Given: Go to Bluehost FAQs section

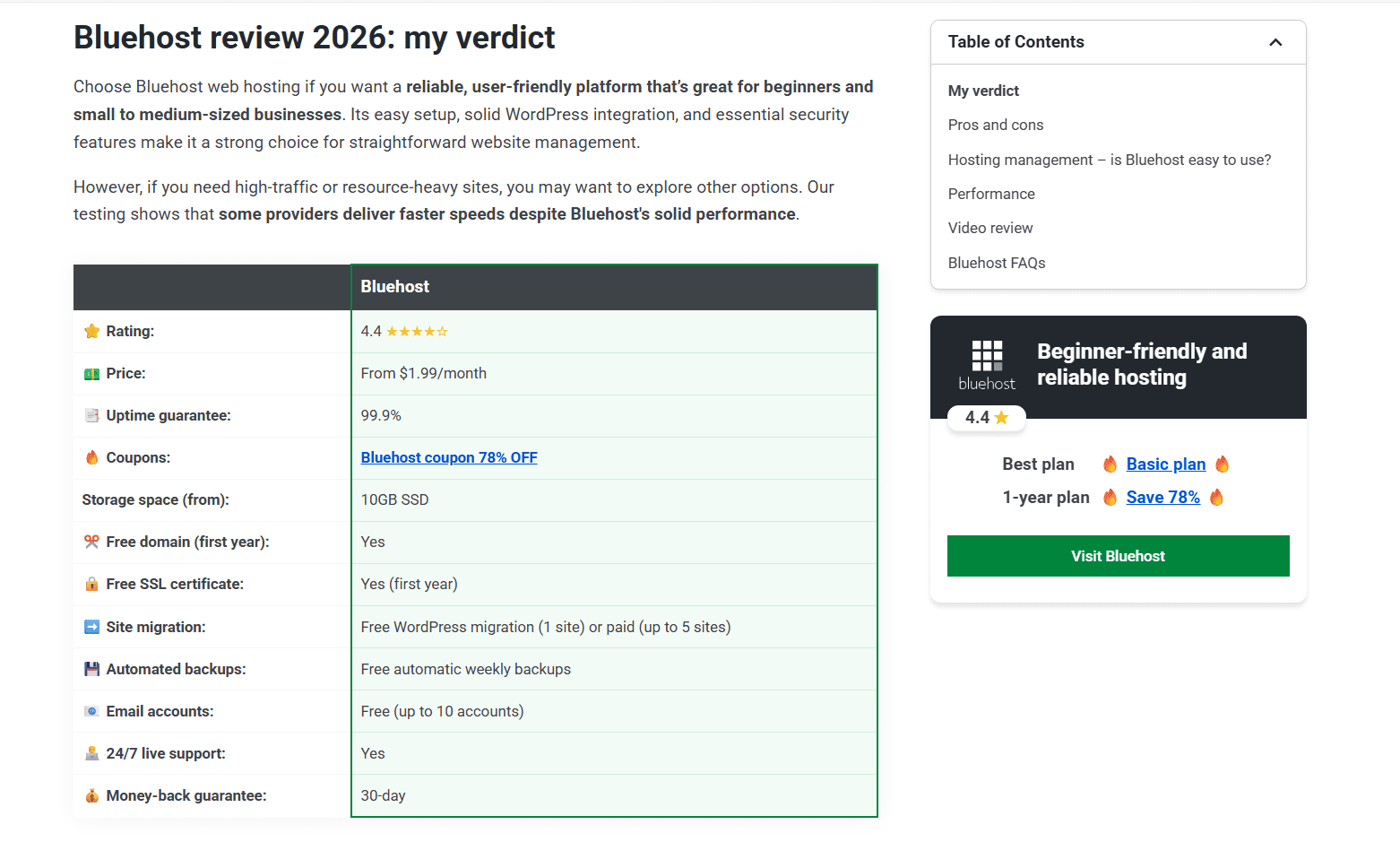Looking at the screenshot, I should click(x=997, y=263).
